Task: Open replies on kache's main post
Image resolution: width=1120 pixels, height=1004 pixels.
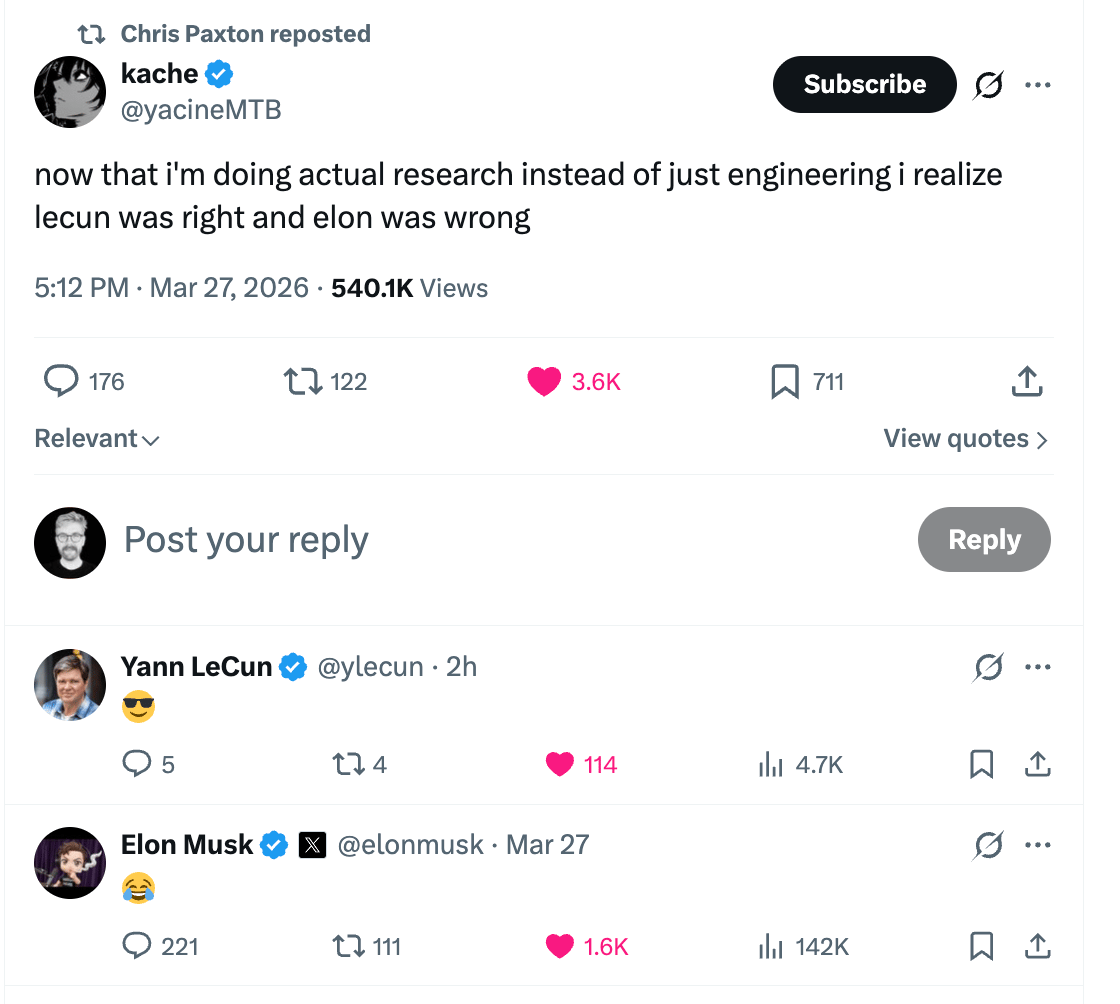Action: click(x=62, y=381)
